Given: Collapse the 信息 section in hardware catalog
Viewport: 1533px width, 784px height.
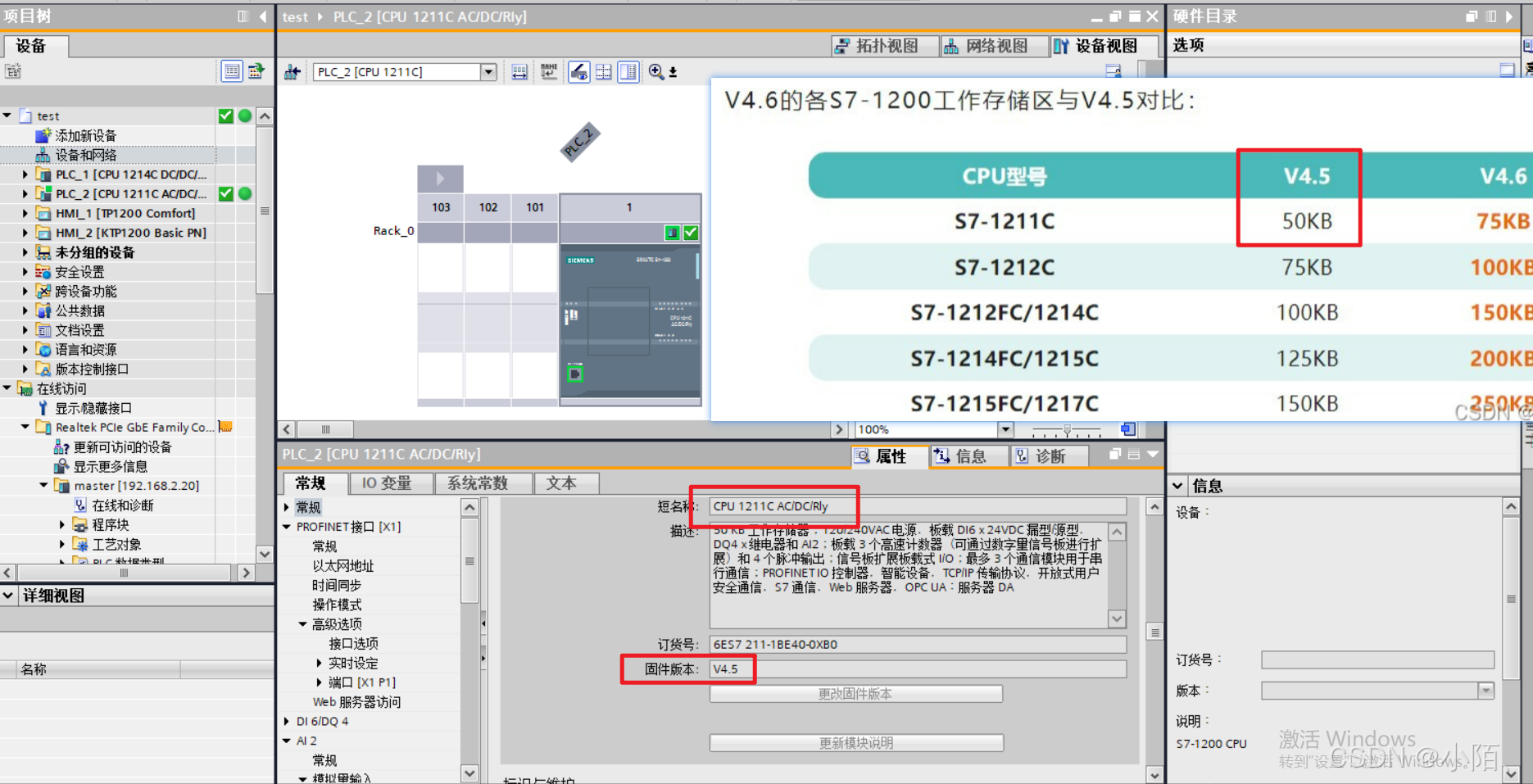Looking at the screenshot, I should point(1177,486).
